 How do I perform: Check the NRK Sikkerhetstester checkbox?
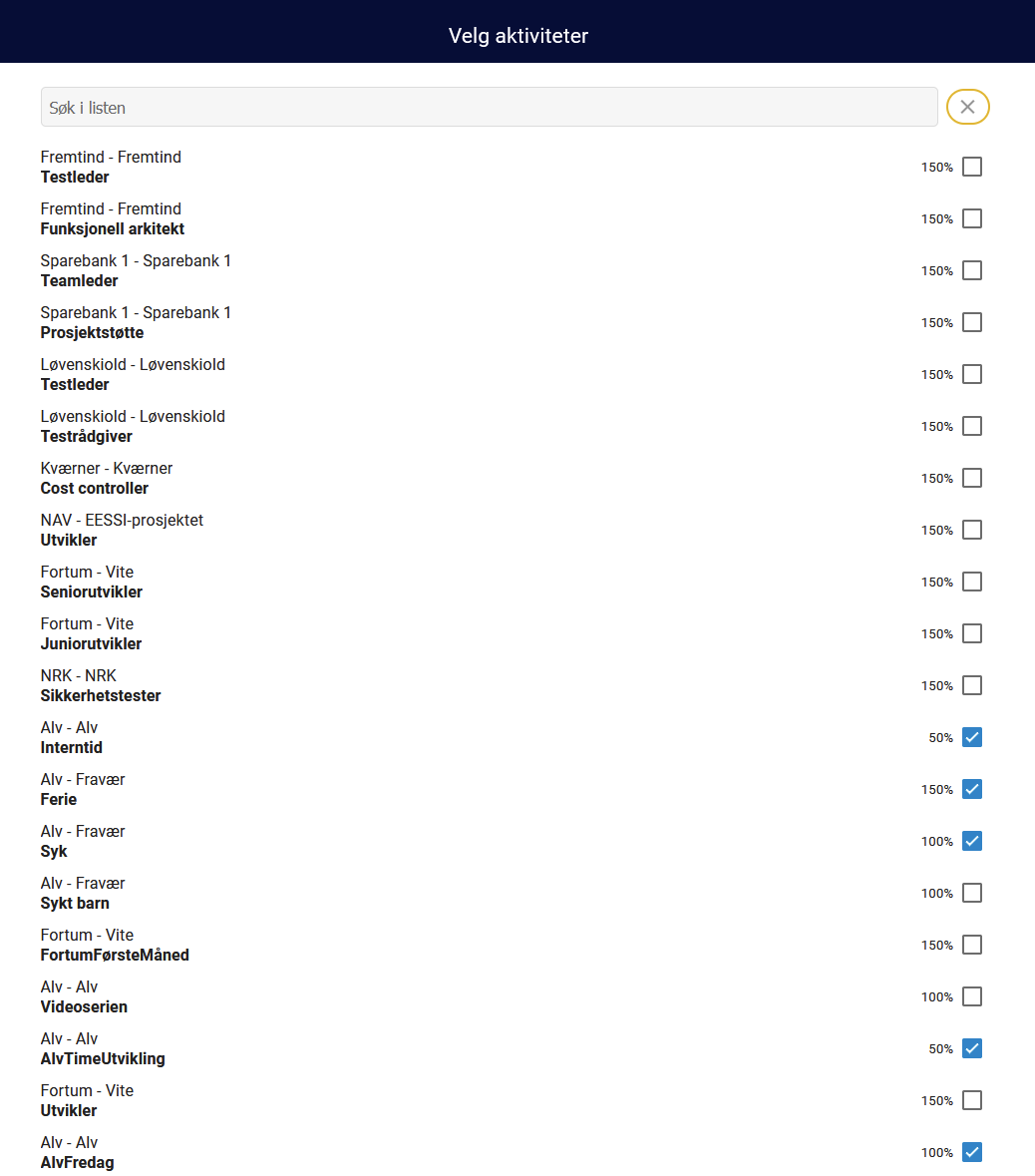tap(972, 685)
